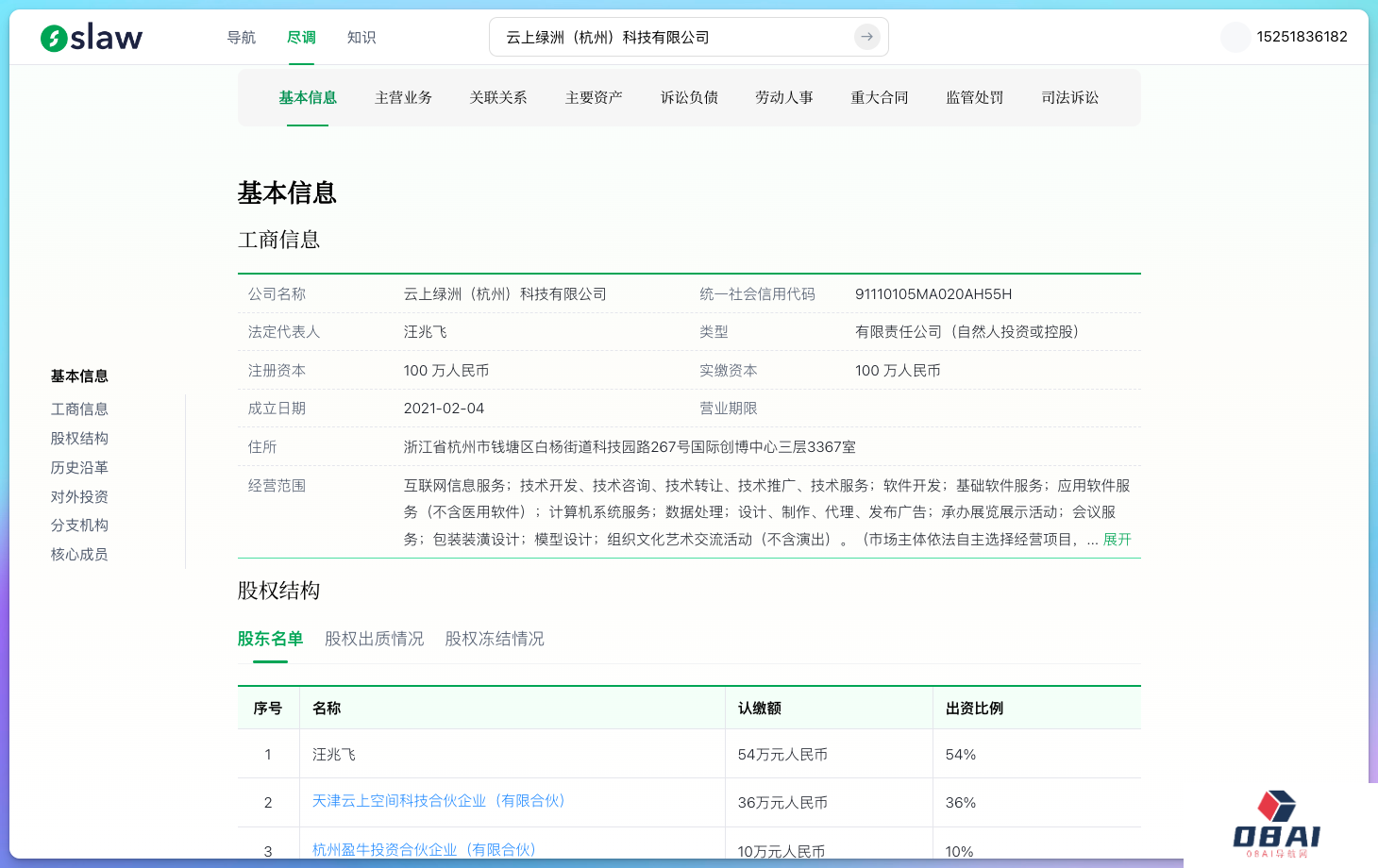1378x868 pixels.
Task: Open the 监管处罚 tab
Action: [974, 98]
